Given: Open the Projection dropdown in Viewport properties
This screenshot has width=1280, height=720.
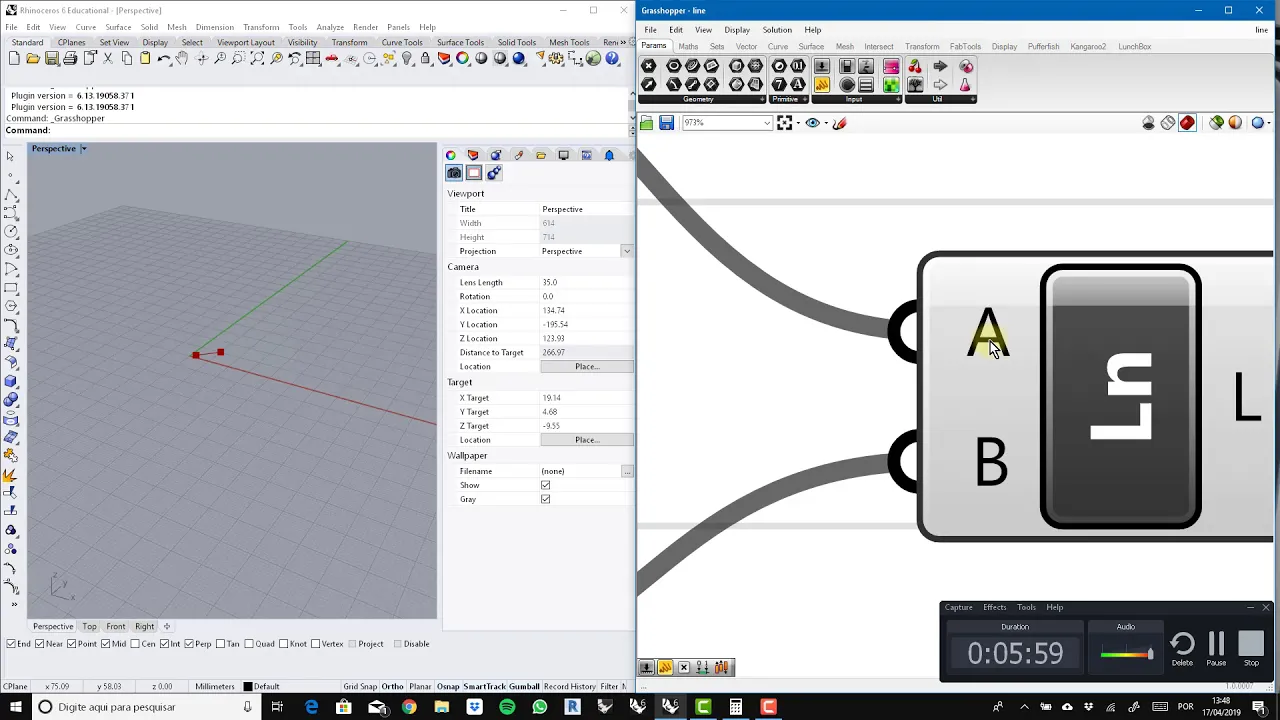Looking at the screenshot, I should (x=626, y=251).
